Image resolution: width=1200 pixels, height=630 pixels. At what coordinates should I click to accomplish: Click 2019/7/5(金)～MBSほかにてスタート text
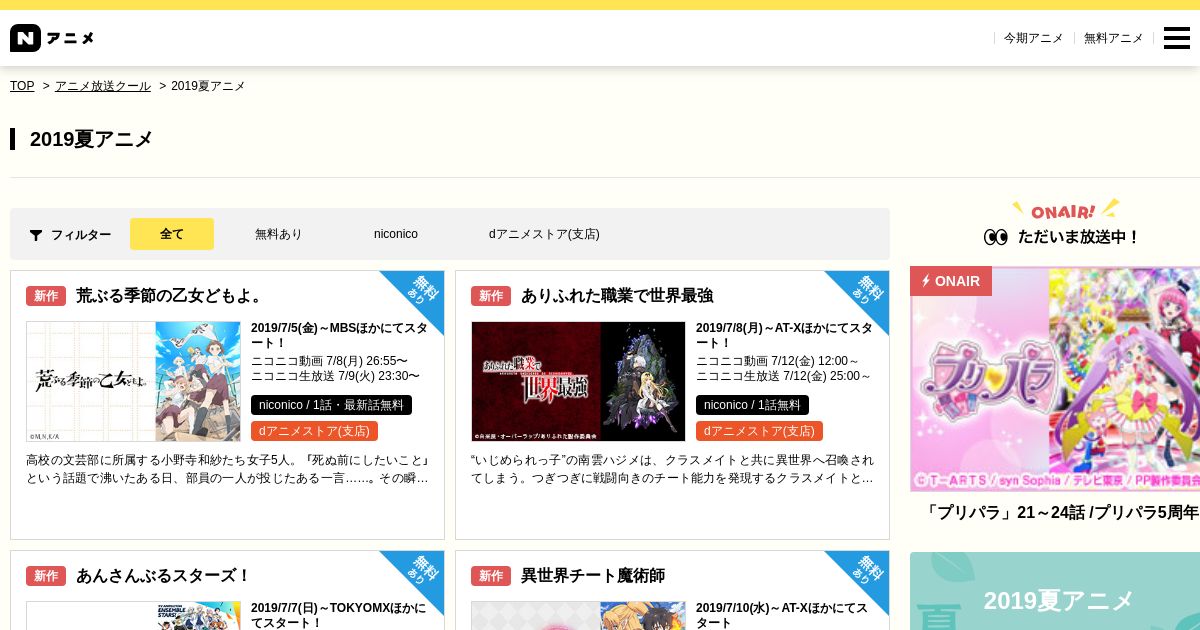(x=340, y=335)
